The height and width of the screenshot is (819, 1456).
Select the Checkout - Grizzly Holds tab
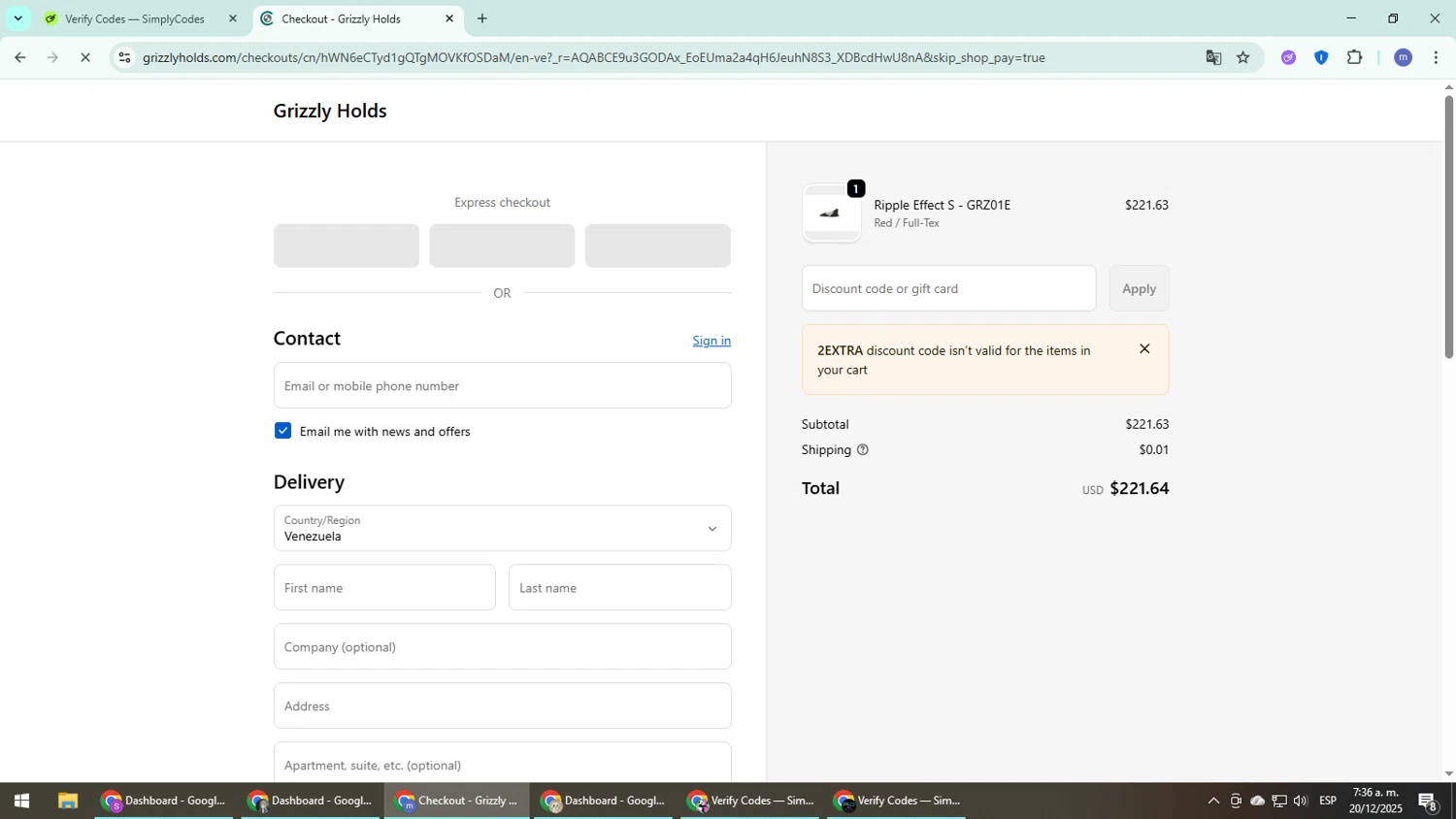point(341,18)
